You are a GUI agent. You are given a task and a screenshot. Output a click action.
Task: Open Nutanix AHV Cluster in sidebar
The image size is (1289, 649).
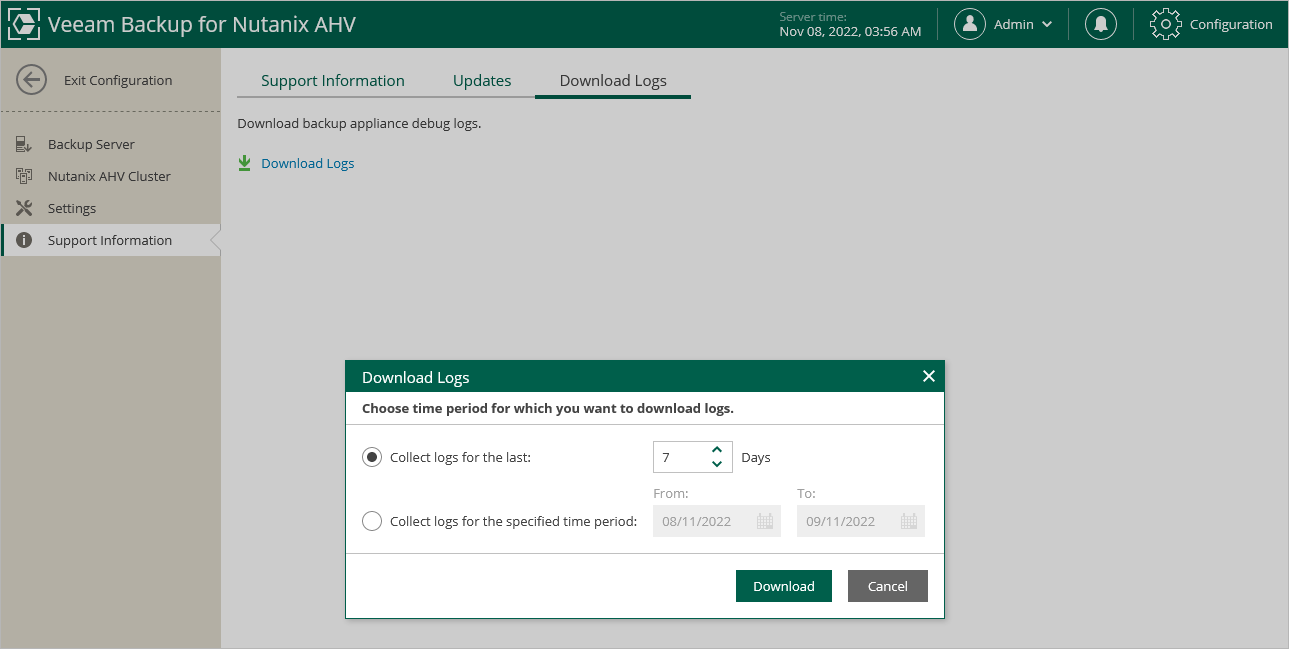[111, 176]
